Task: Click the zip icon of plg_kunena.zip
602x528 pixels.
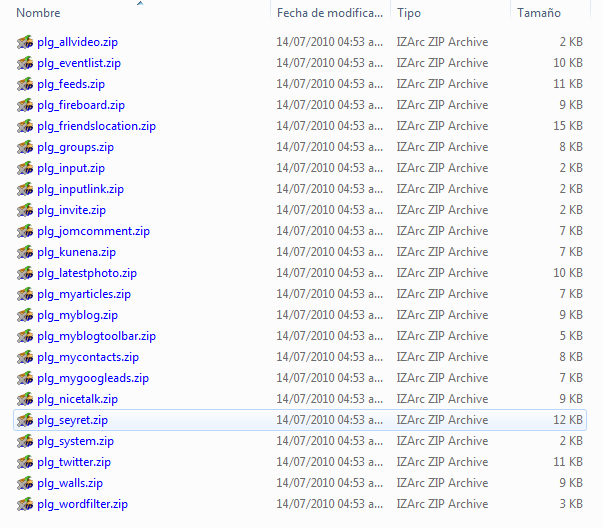Action: pos(25,252)
